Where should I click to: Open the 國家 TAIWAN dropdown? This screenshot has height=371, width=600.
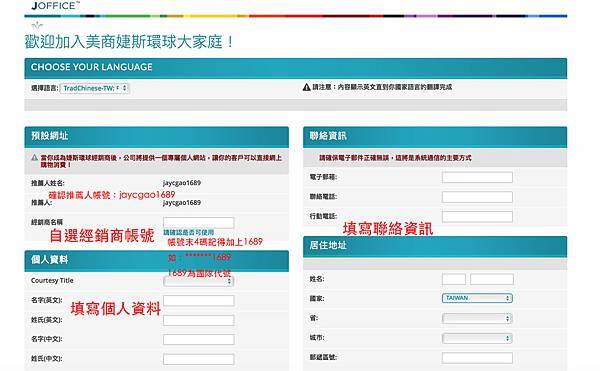(477, 298)
